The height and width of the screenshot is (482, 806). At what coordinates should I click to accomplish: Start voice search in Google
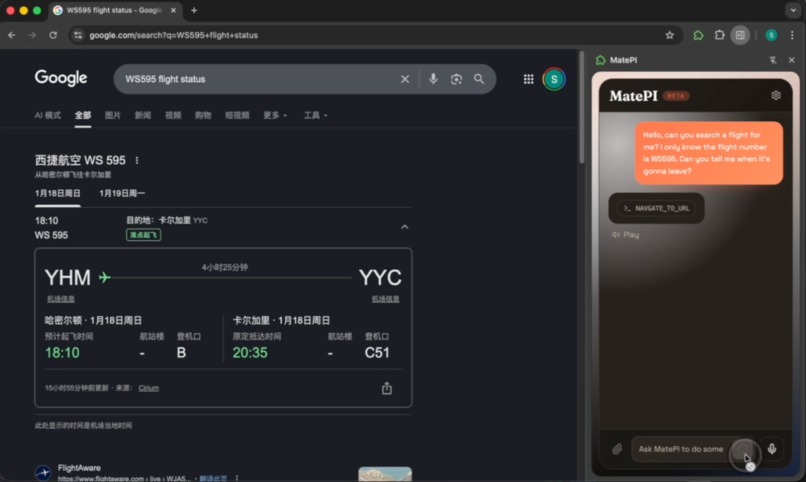tap(433, 79)
